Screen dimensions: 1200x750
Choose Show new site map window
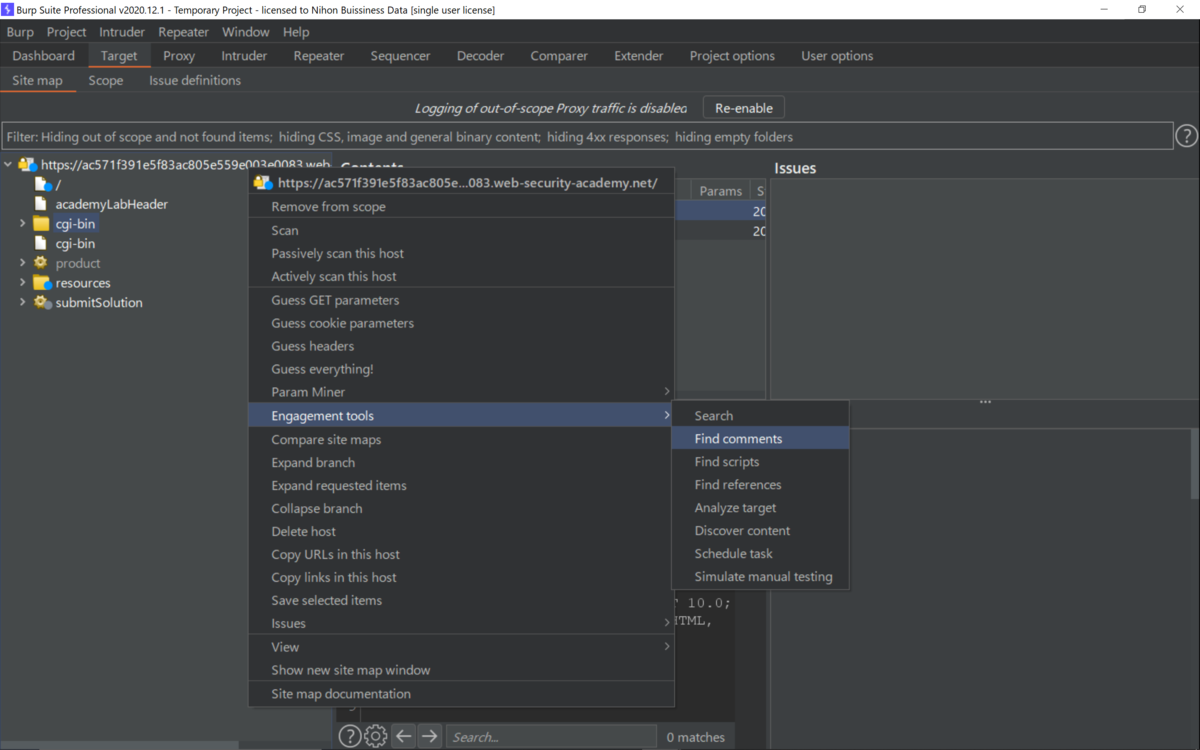click(x=461, y=670)
